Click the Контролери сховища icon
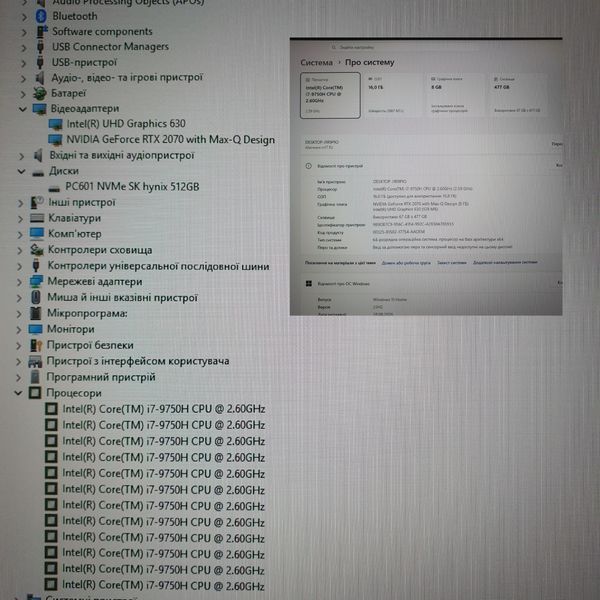The image size is (600, 600). (37, 250)
